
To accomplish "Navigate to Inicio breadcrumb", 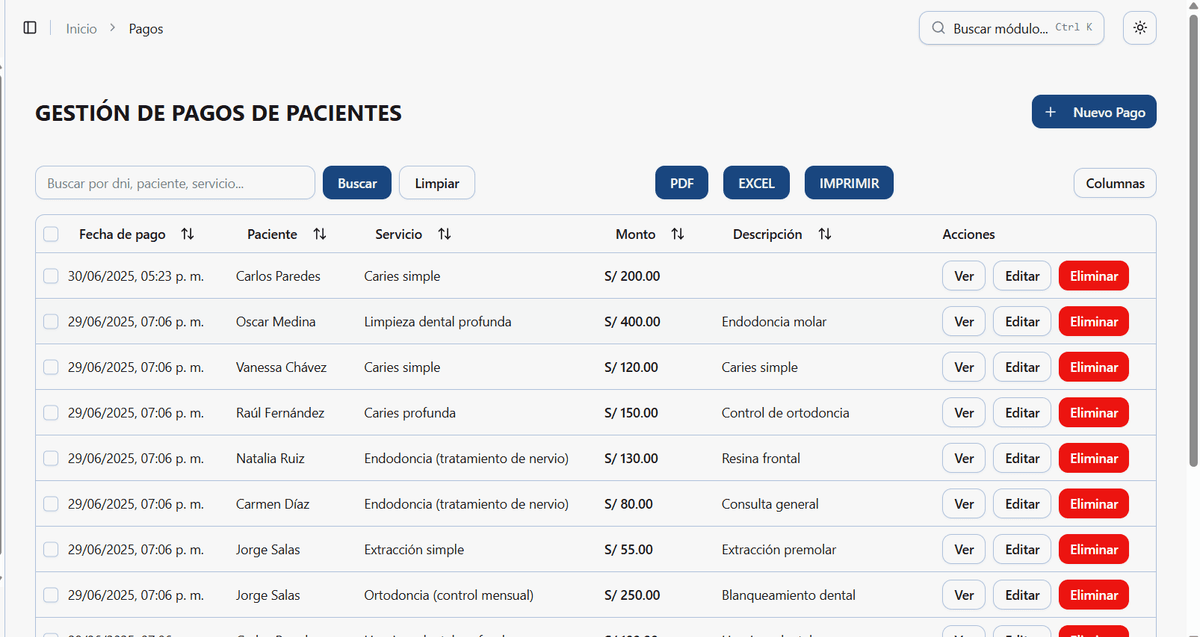I will [81, 28].
